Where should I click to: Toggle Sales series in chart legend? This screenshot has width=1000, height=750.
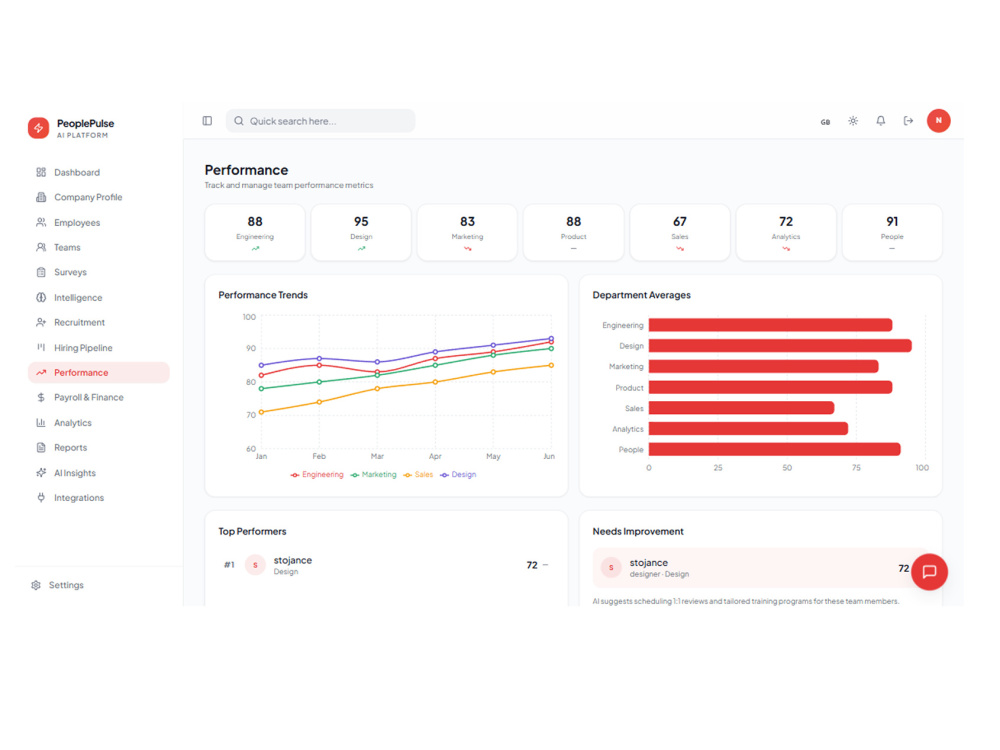click(x=418, y=474)
